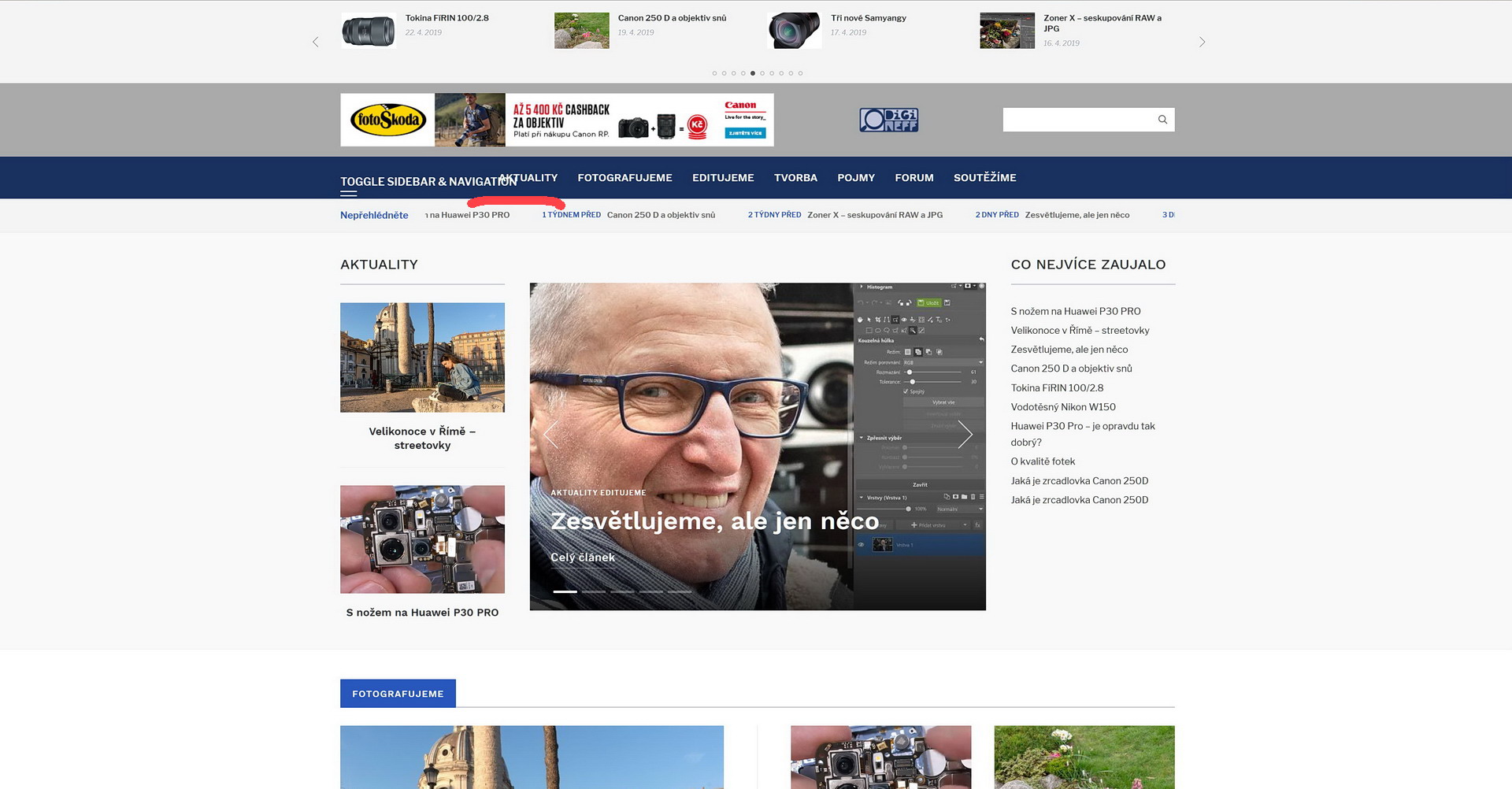
Task: Advance the top carousel with right arrow
Action: (1202, 43)
